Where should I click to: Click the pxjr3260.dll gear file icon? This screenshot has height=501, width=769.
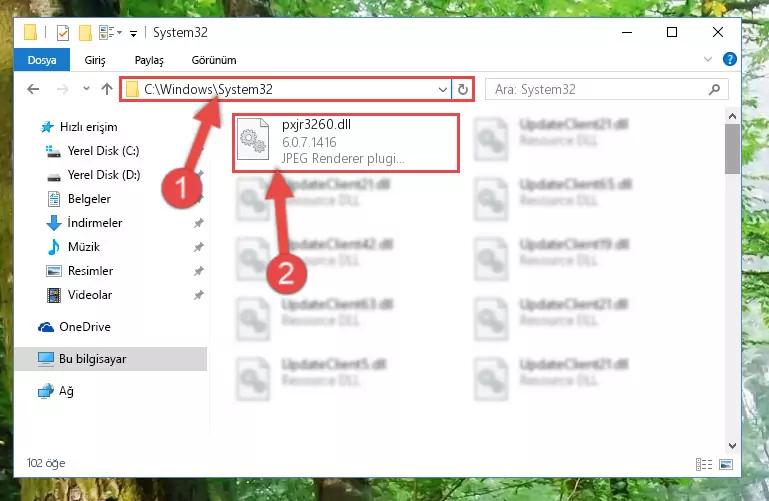253,140
